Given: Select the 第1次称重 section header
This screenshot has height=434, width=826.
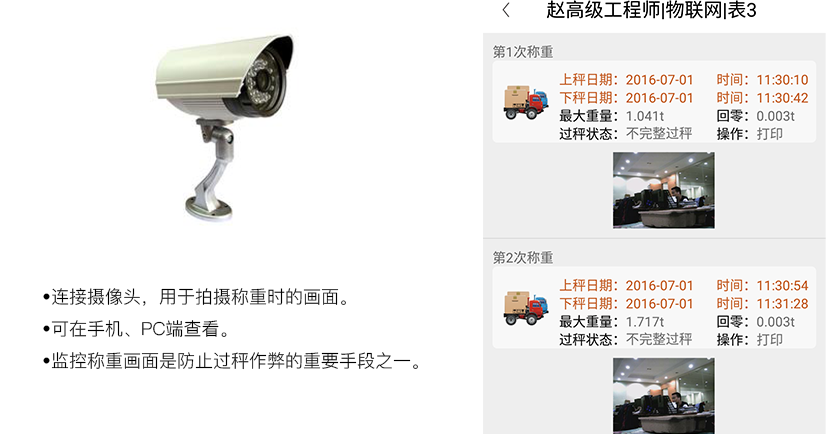Looking at the screenshot, I should point(523,52).
